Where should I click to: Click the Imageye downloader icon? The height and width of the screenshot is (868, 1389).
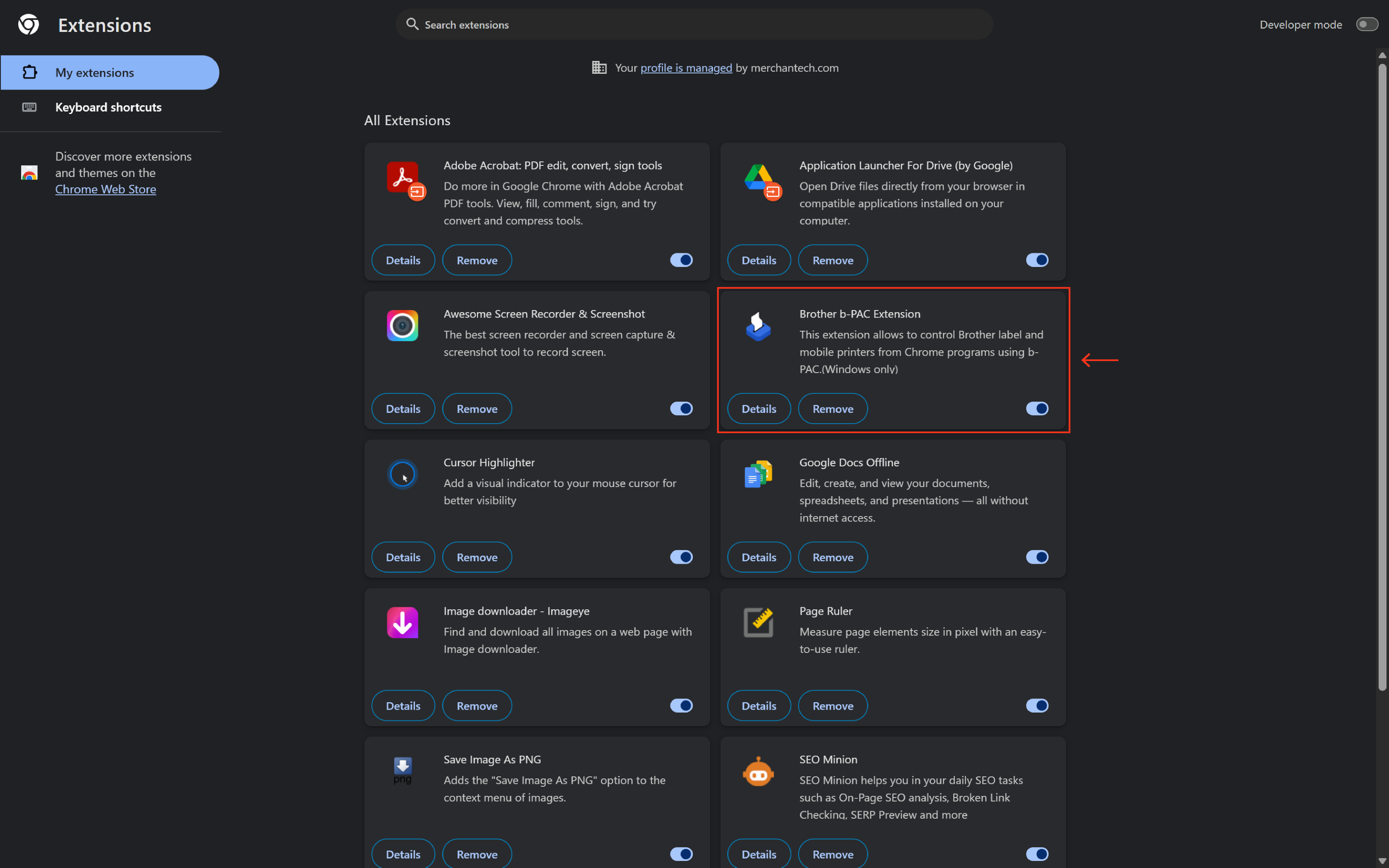(x=403, y=622)
